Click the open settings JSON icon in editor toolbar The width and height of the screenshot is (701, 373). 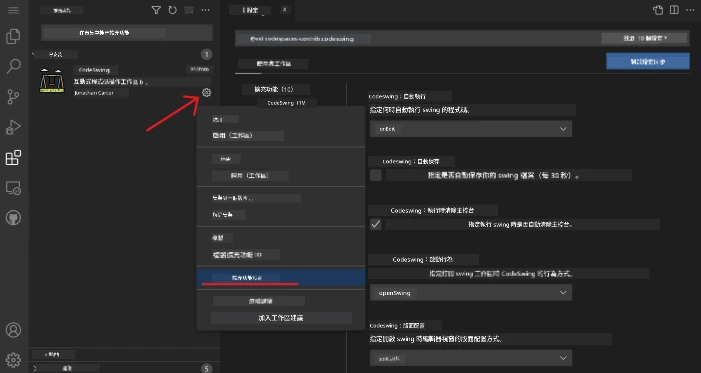[x=658, y=10]
